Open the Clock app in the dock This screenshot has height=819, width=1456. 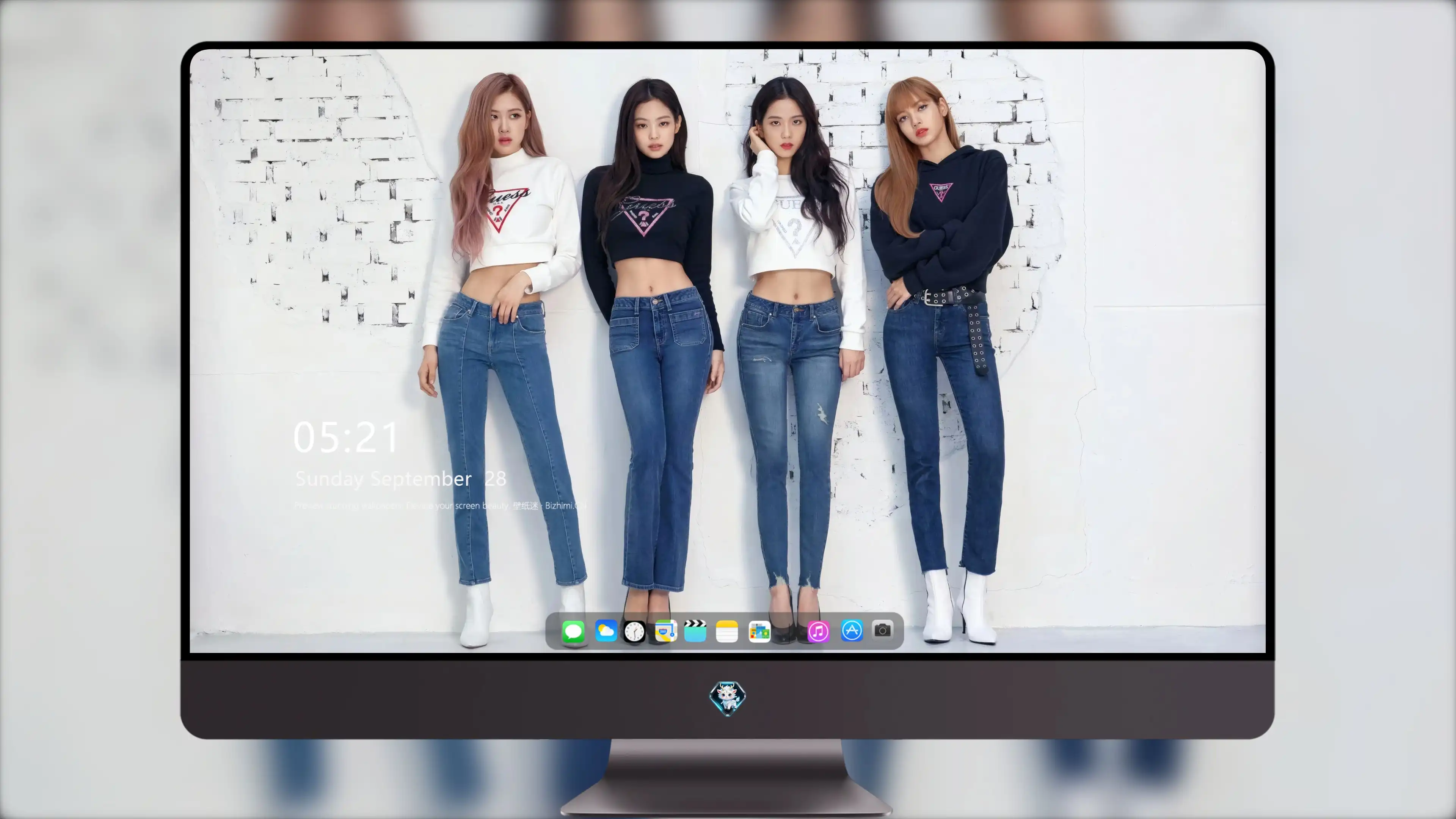(x=634, y=631)
